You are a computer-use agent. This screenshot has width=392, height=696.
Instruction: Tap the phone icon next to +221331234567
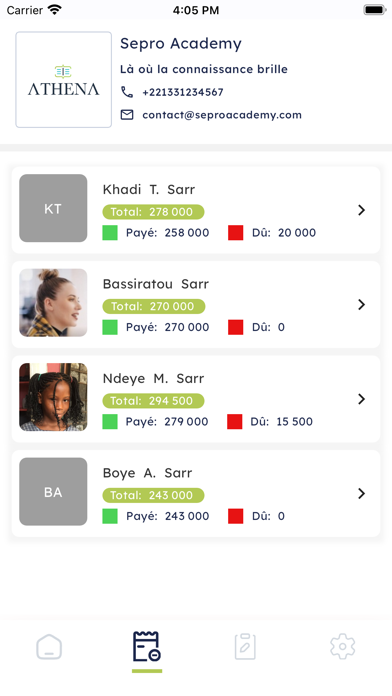tap(127, 92)
